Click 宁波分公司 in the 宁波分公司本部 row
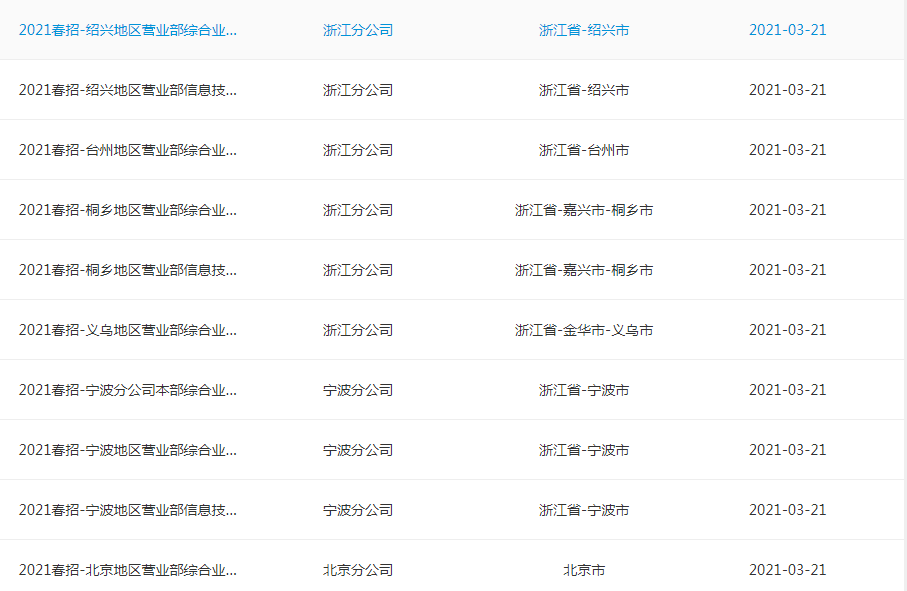 (358, 390)
